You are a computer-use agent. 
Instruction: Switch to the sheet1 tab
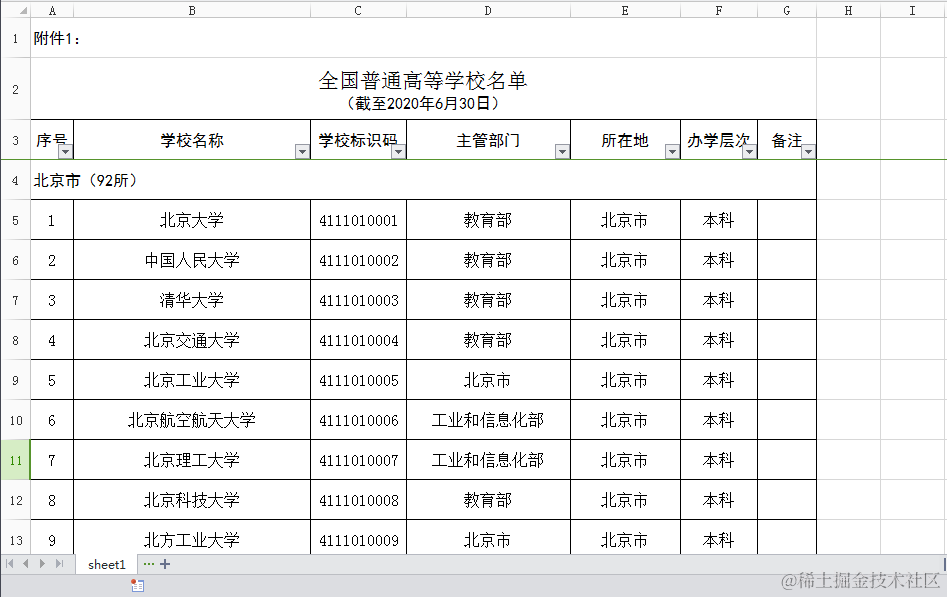click(107, 564)
